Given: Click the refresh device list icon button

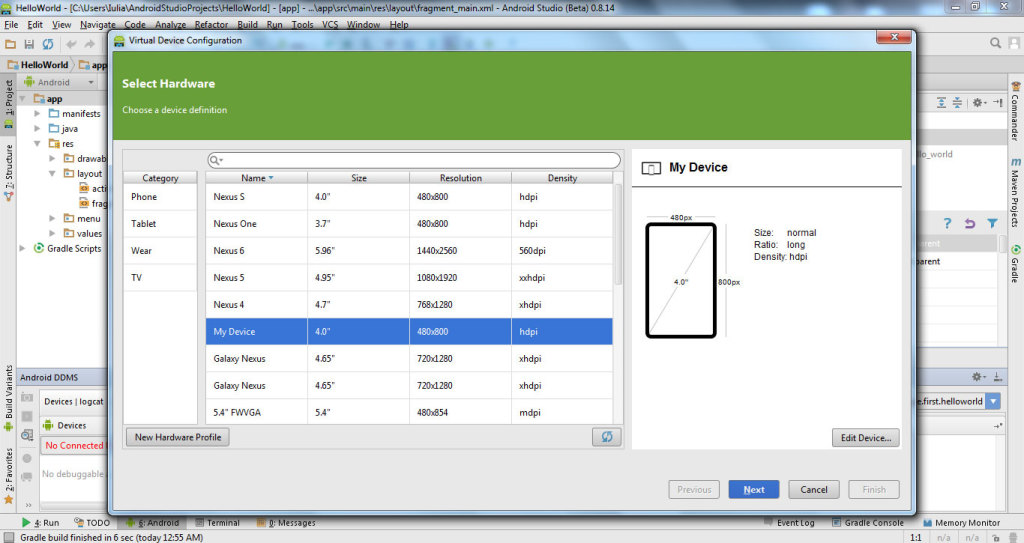Looking at the screenshot, I should [x=607, y=437].
